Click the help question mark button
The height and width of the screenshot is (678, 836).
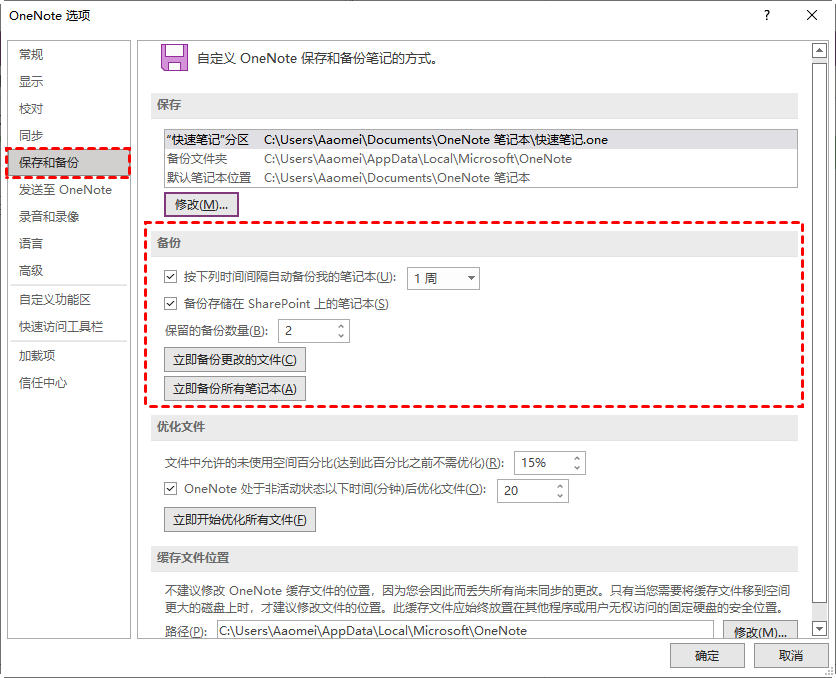pyautogui.click(x=766, y=16)
